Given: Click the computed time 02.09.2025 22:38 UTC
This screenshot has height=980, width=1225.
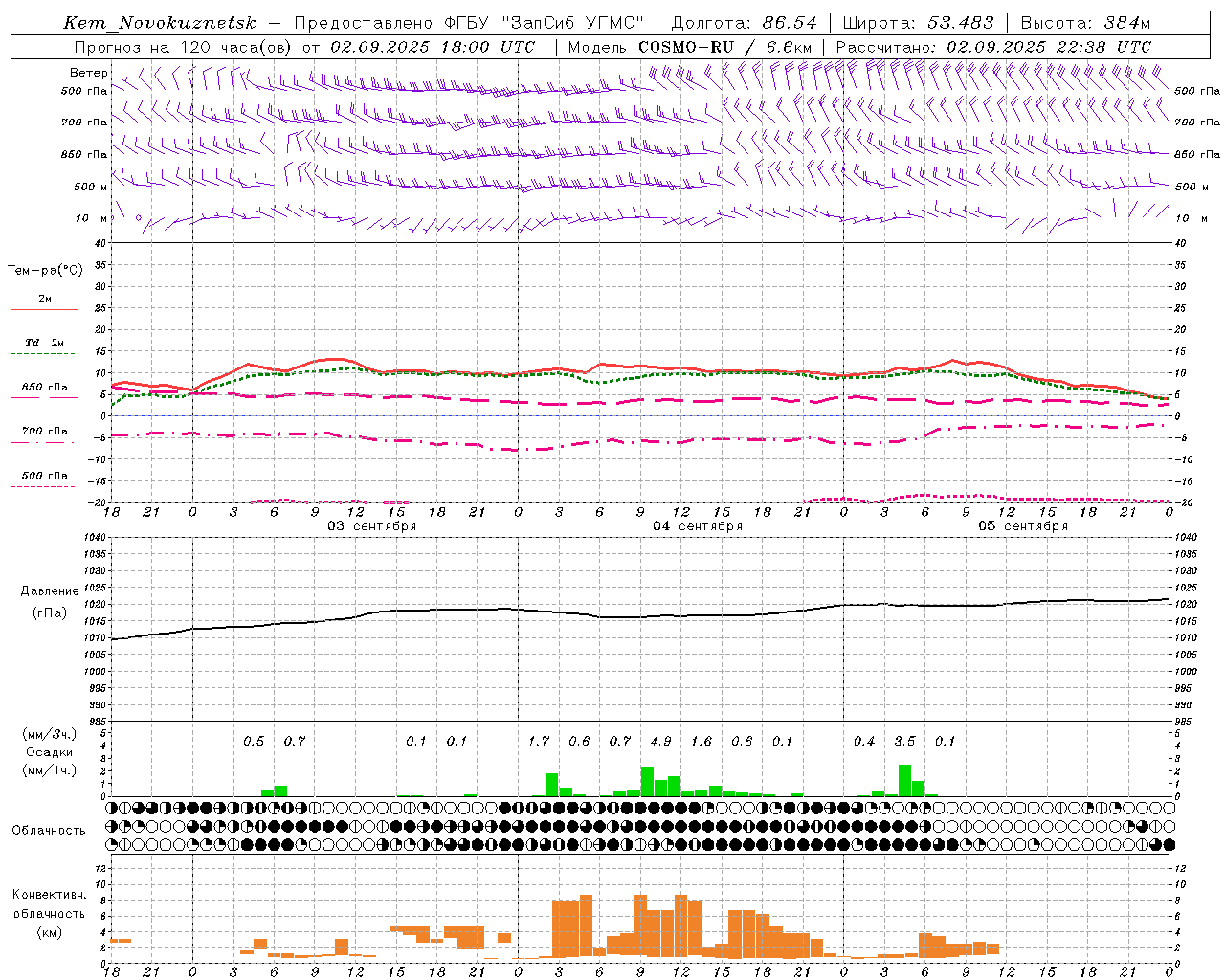Looking at the screenshot, I should click(x=1049, y=47).
